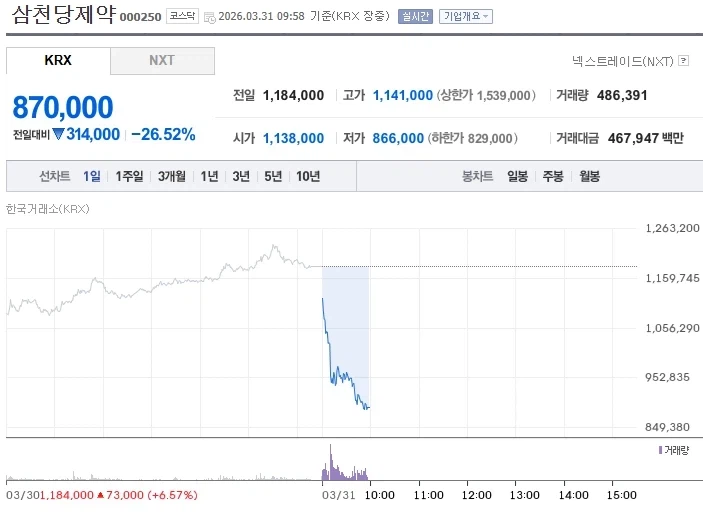The image size is (703, 516).
Task: Switch chart range to 5년
Action: [x=273, y=176]
